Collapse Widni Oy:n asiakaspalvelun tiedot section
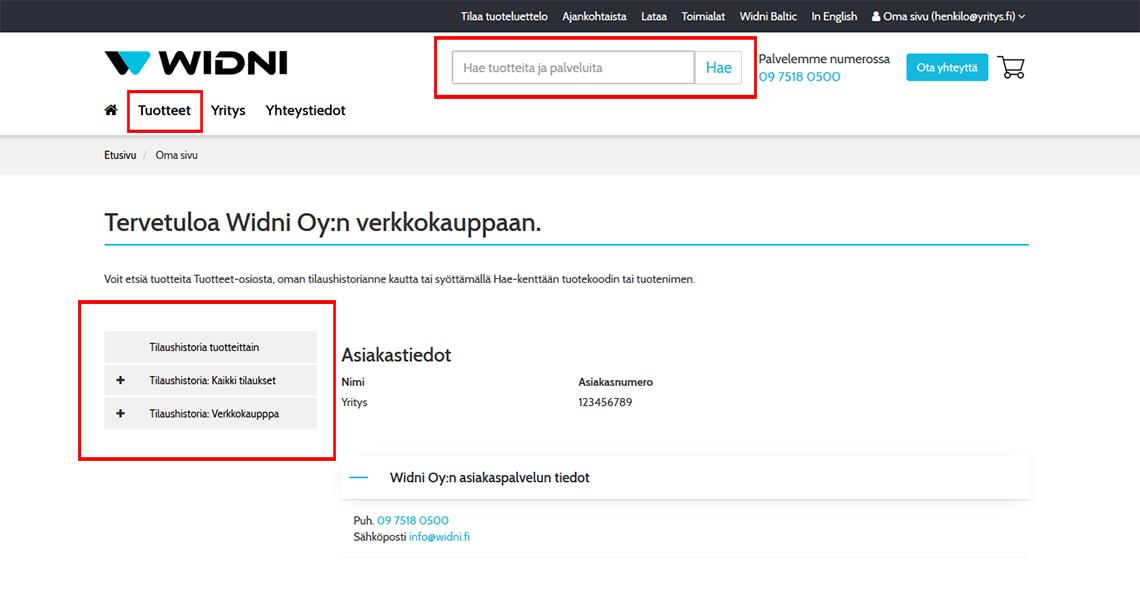 360,478
